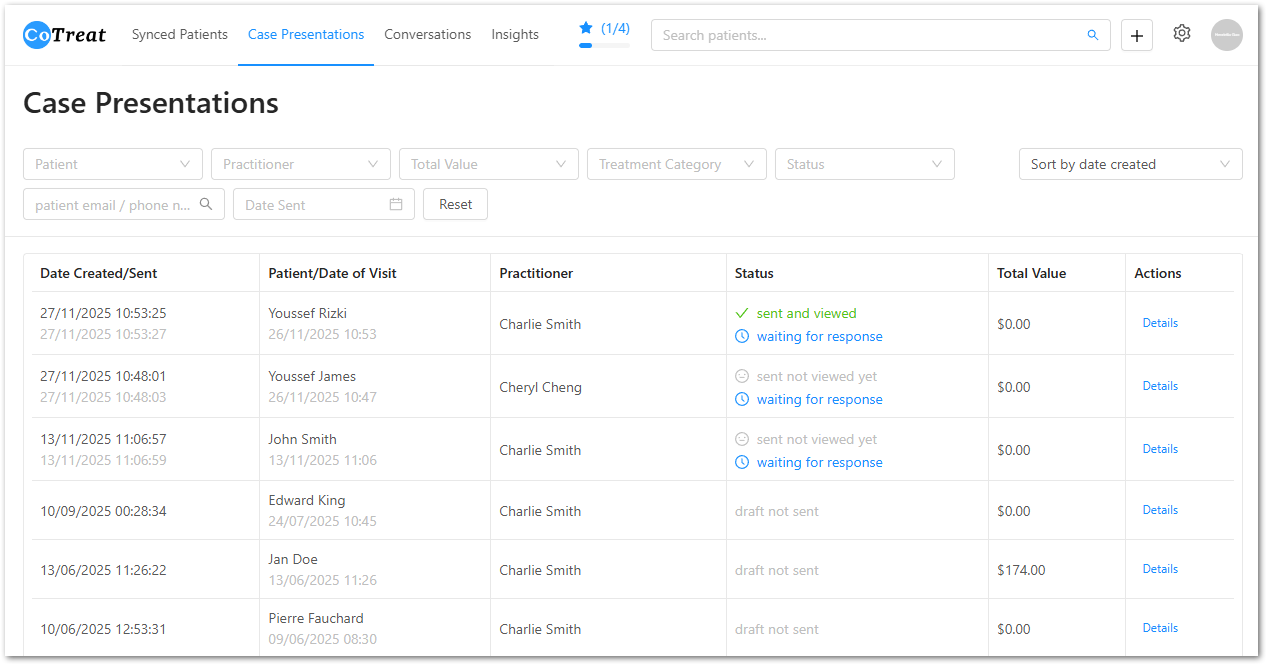Expand the Practitioner filter dropdown
The height and width of the screenshot is (665, 1267).
click(x=300, y=164)
